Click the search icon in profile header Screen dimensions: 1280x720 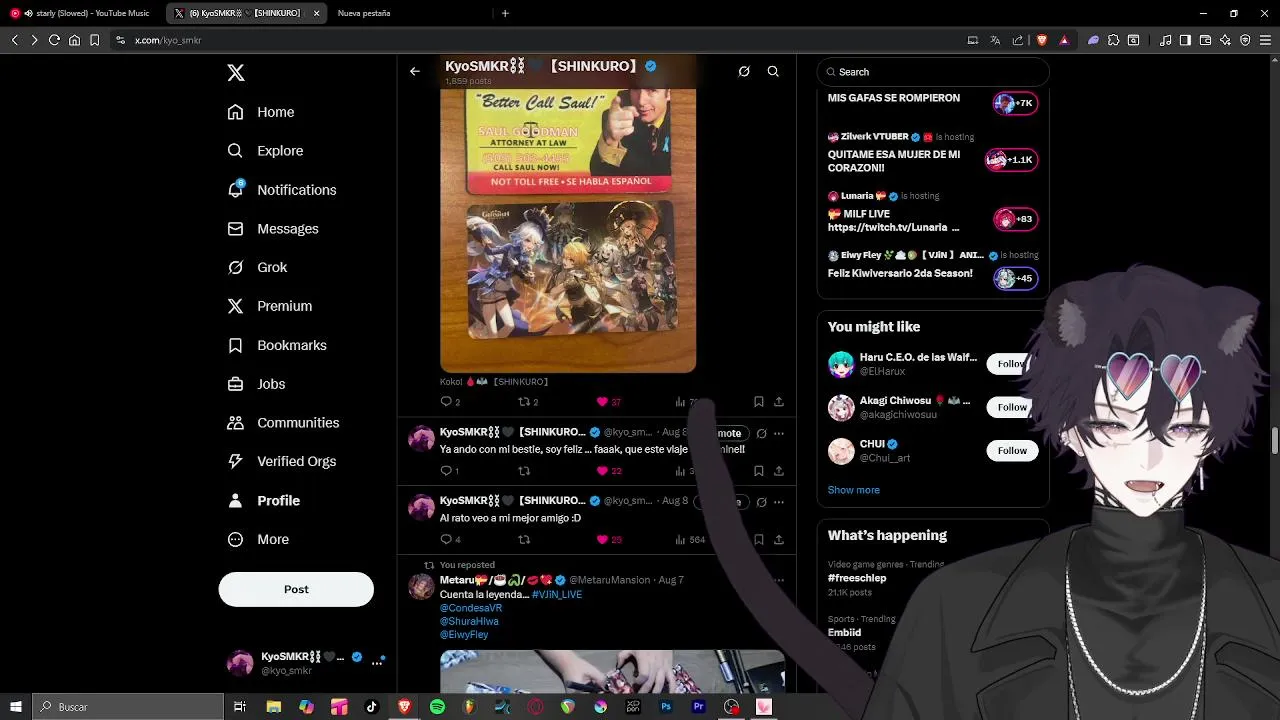(773, 71)
